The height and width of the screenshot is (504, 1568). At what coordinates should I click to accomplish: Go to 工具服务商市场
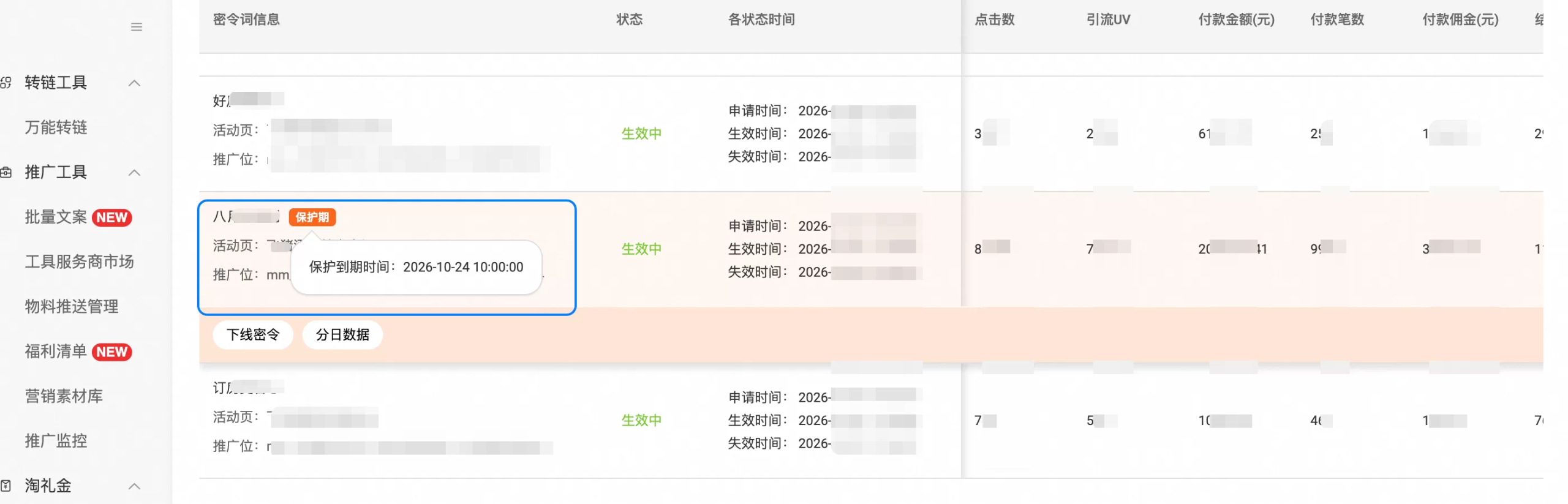click(79, 262)
